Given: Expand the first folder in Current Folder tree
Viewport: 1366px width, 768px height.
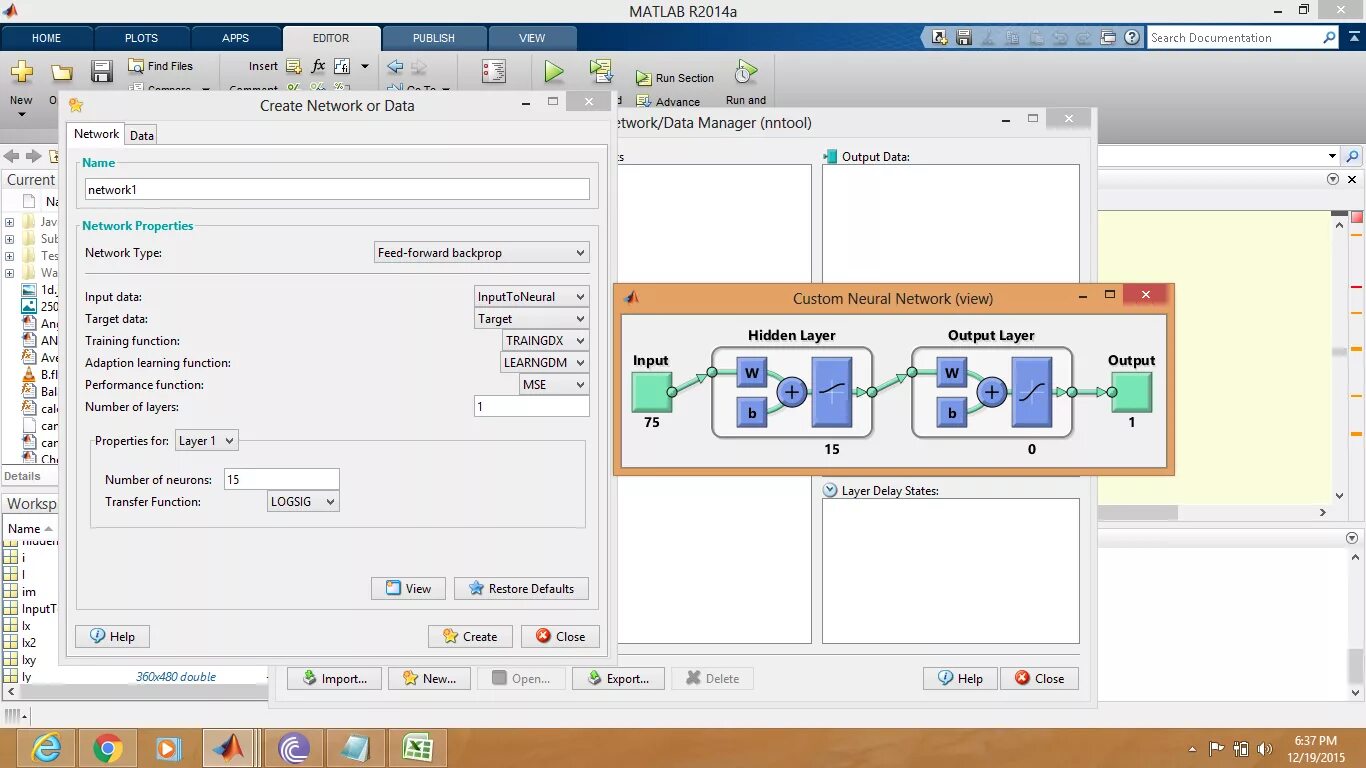Looking at the screenshot, I should tap(9, 222).
